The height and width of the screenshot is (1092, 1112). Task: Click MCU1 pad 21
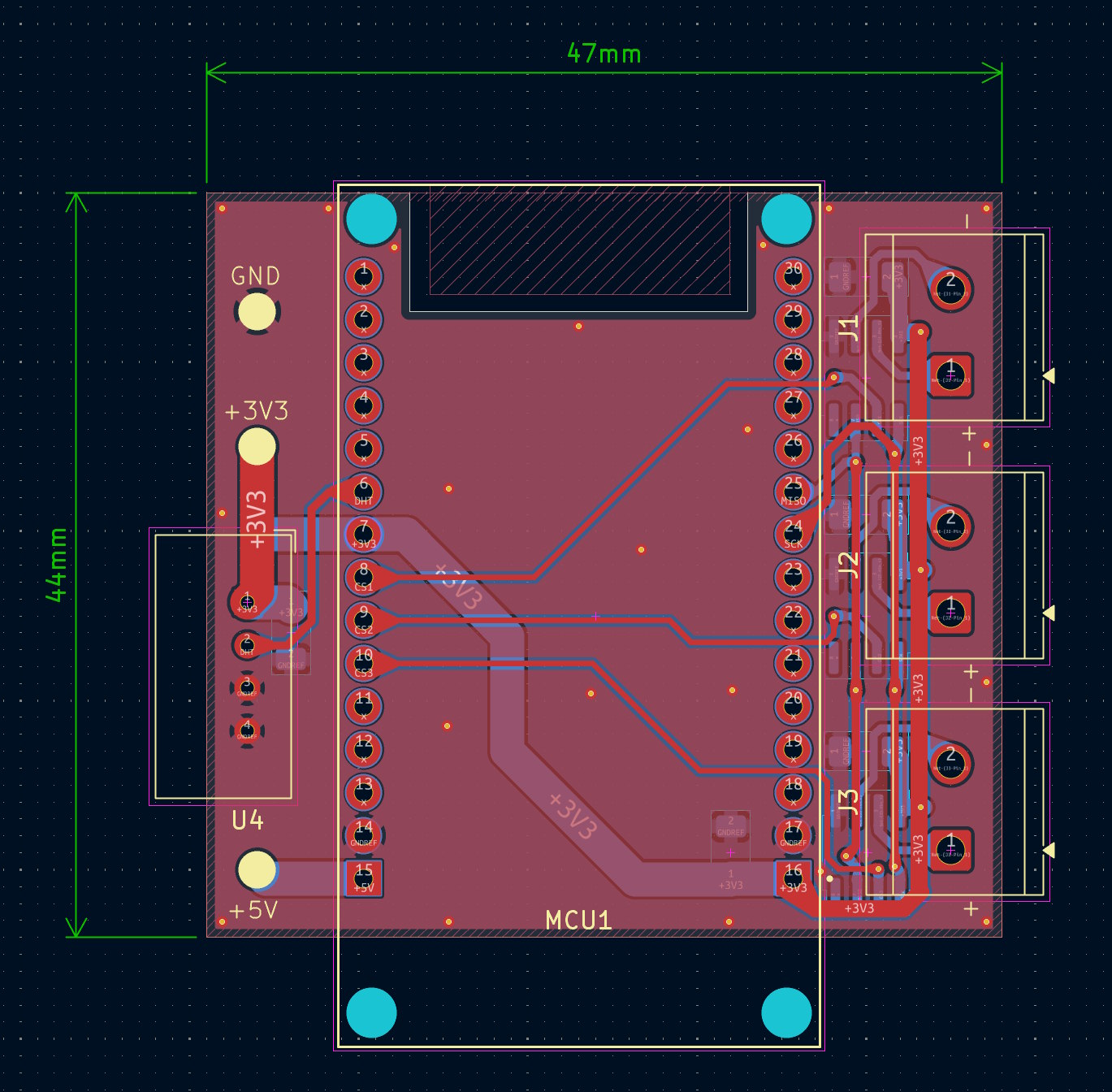(794, 663)
